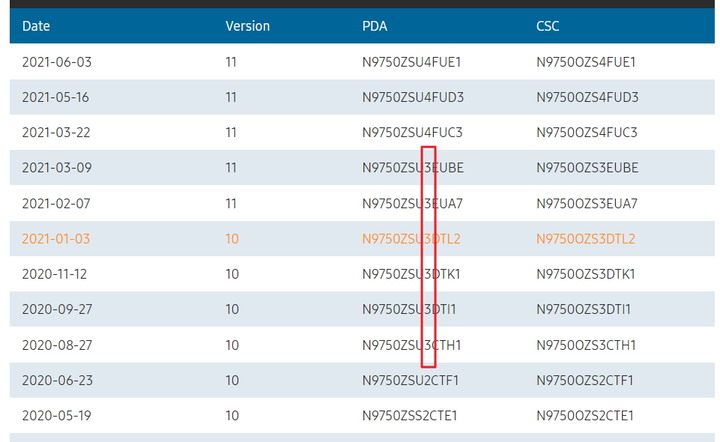Click the PDA column header
The image size is (720, 442).
[x=375, y=26]
